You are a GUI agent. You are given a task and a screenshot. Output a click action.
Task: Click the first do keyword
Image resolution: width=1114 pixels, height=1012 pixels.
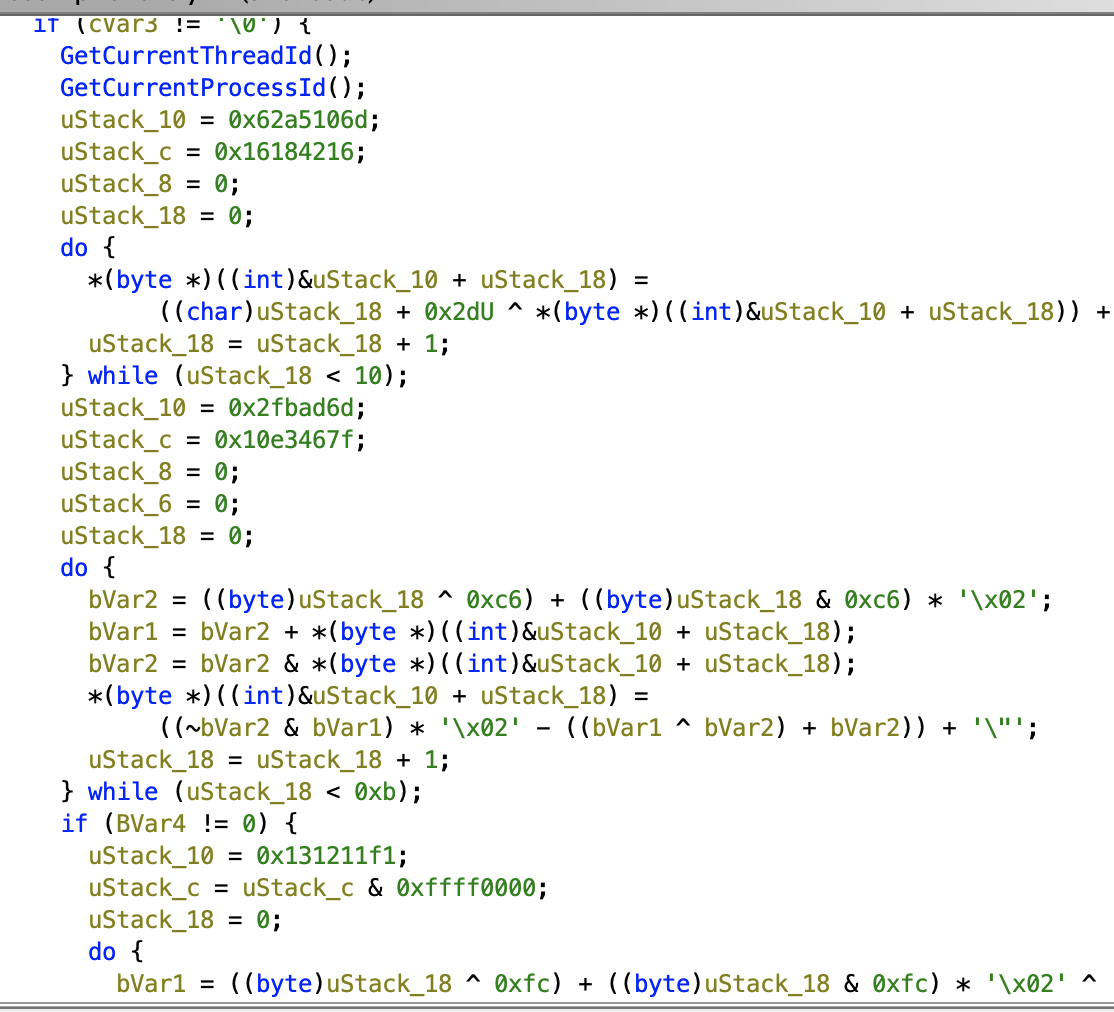pyautogui.click(x=74, y=247)
